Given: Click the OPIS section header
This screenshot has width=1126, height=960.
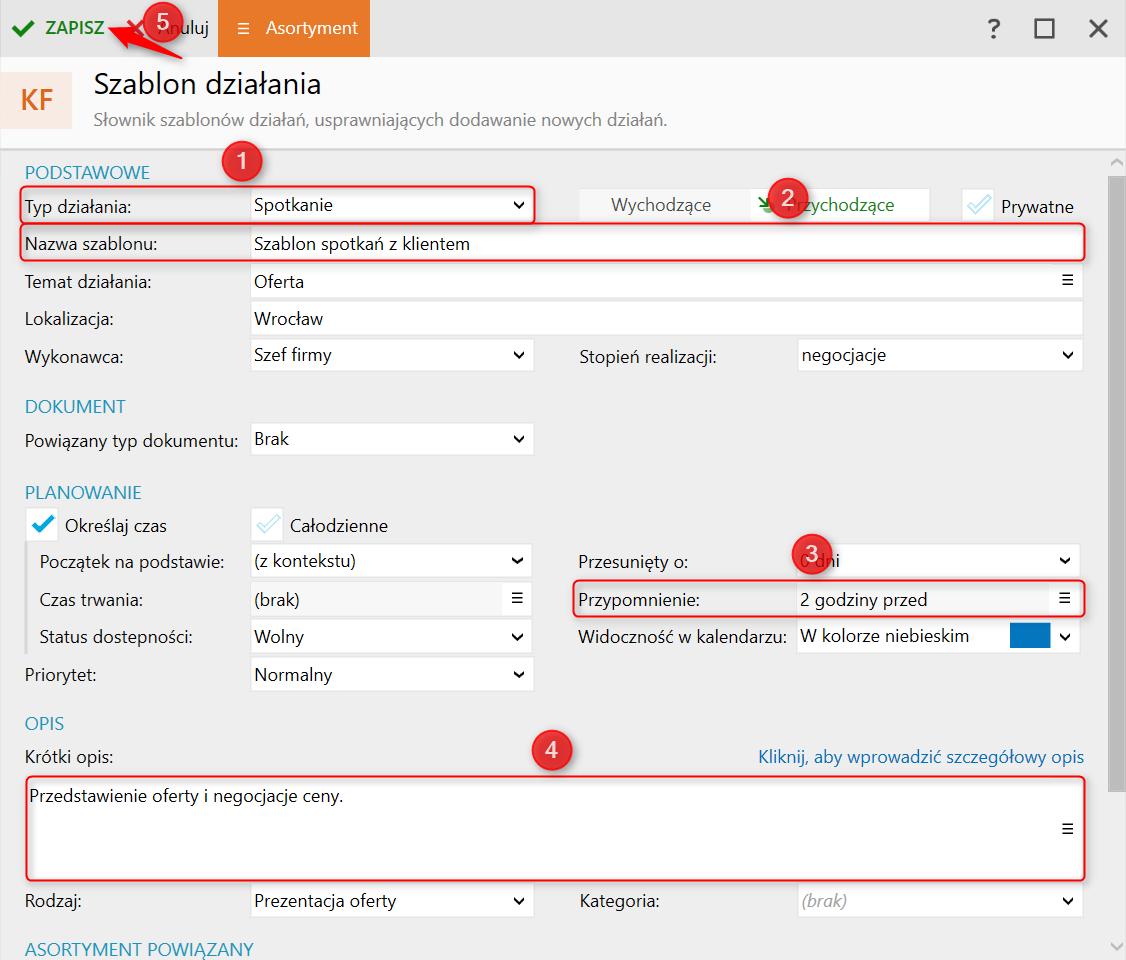Looking at the screenshot, I should click(45, 724).
